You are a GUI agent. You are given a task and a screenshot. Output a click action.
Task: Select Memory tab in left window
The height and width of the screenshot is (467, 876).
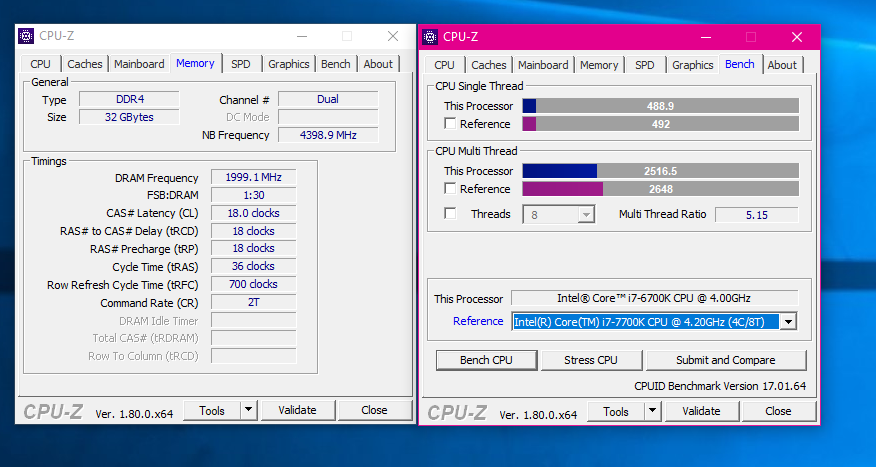point(196,63)
